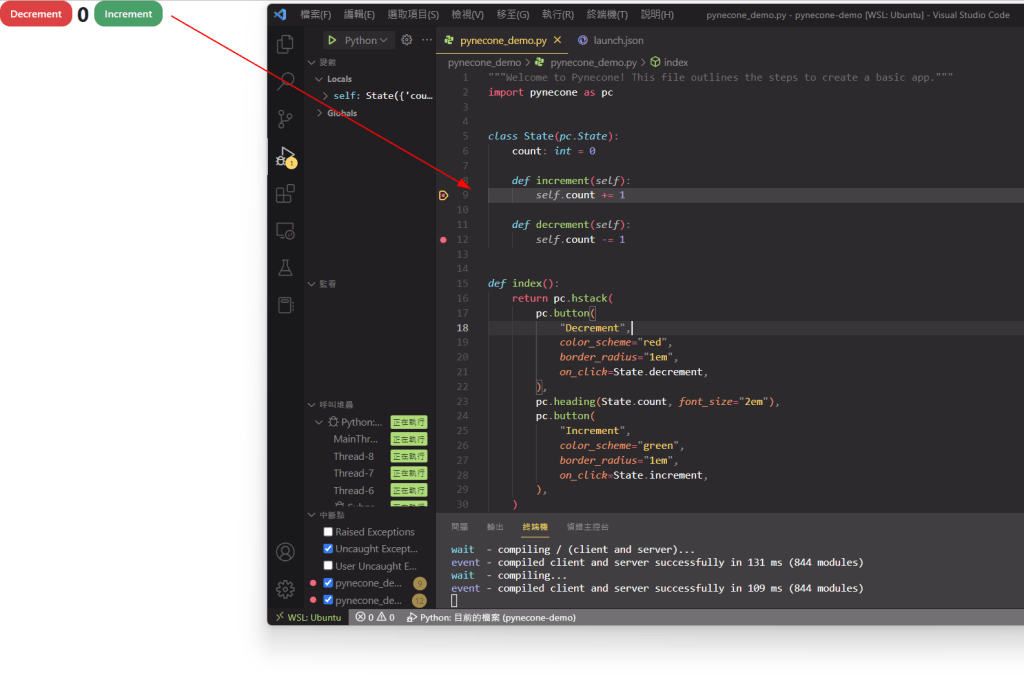
Task: Open the Manage gear at sidebar bottom
Action: click(286, 589)
